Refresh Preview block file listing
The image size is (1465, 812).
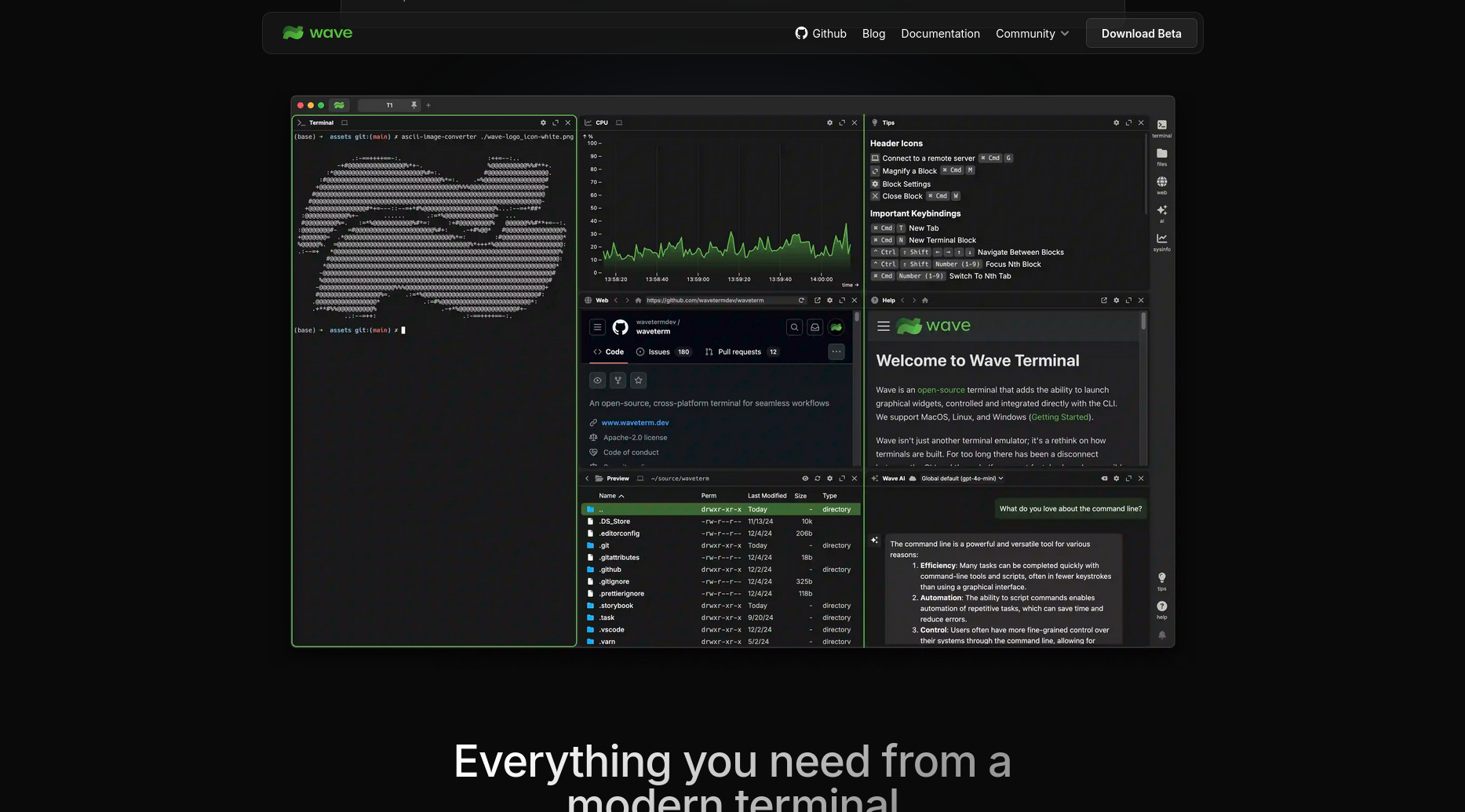tap(817, 478)
